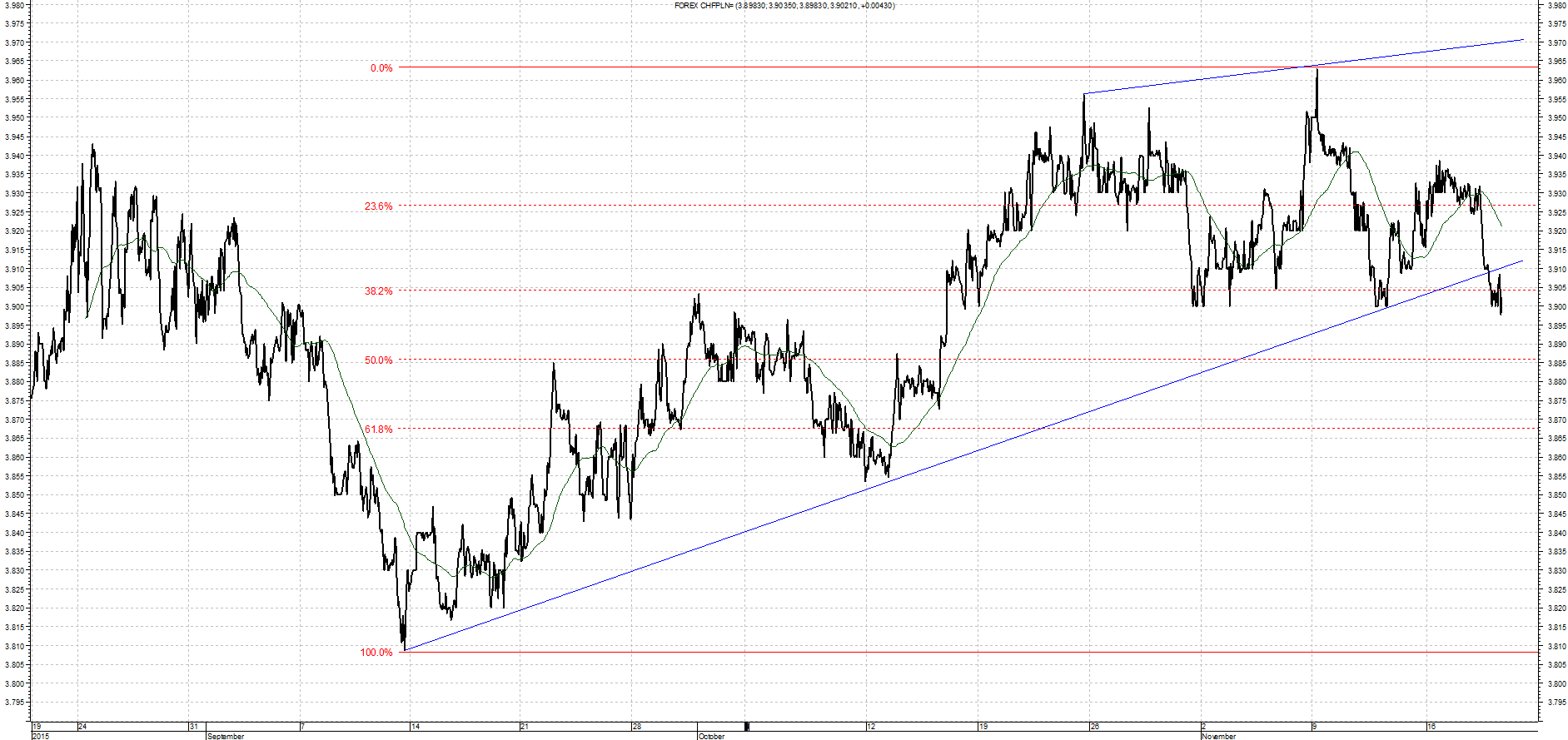Select the October label on the time axis
Viewport: 1568px width, 740px height.
click(x=711, y=736)
